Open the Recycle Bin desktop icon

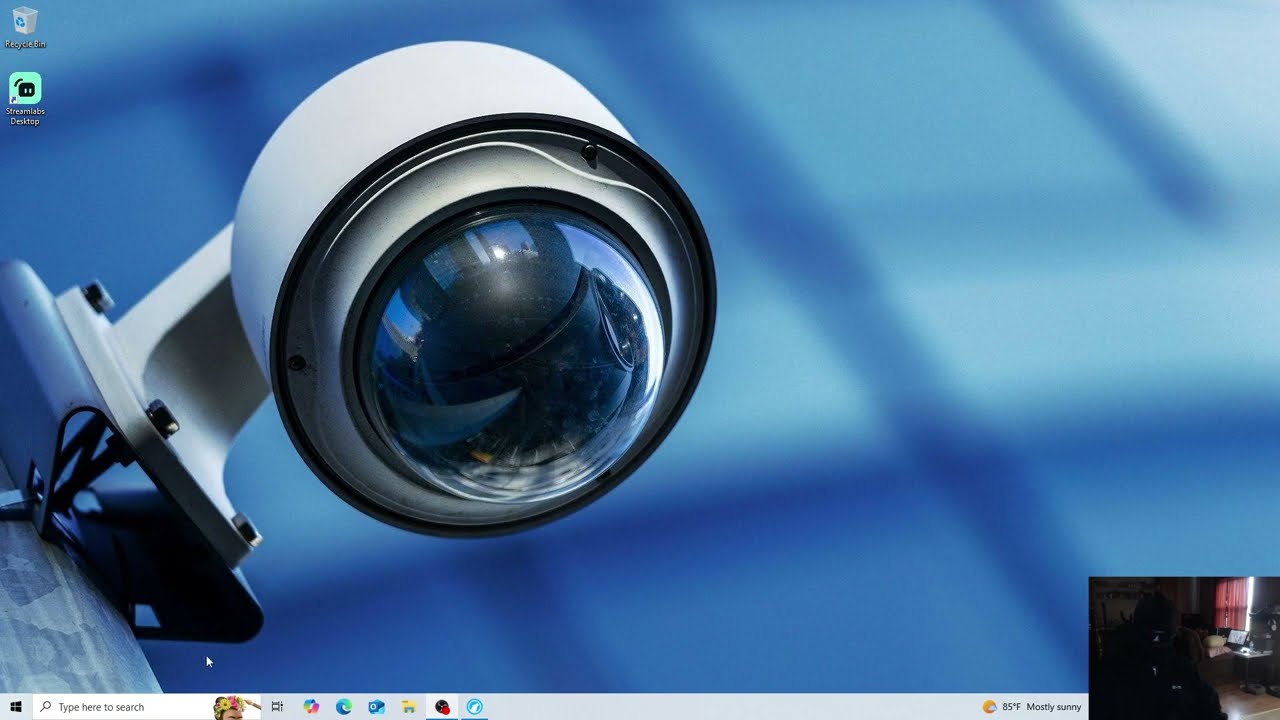coord(25,27)
